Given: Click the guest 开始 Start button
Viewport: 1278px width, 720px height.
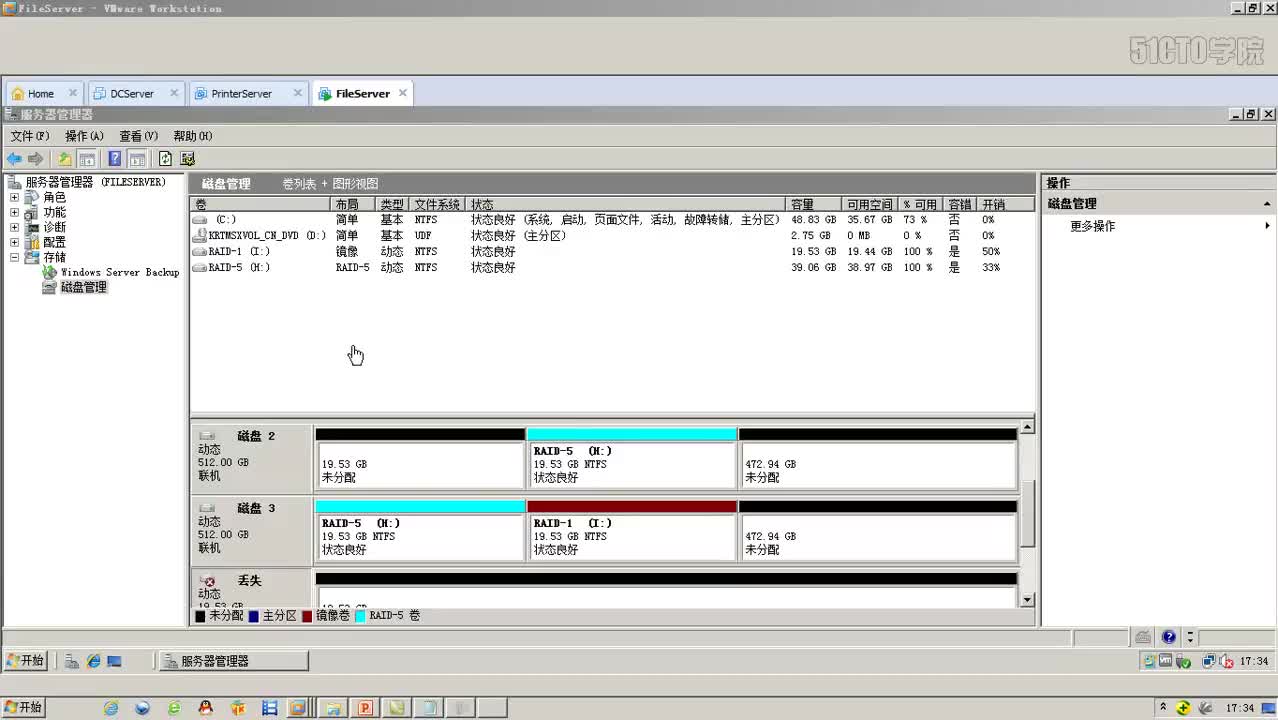Looking at the screenshot, I should [25, 661].
